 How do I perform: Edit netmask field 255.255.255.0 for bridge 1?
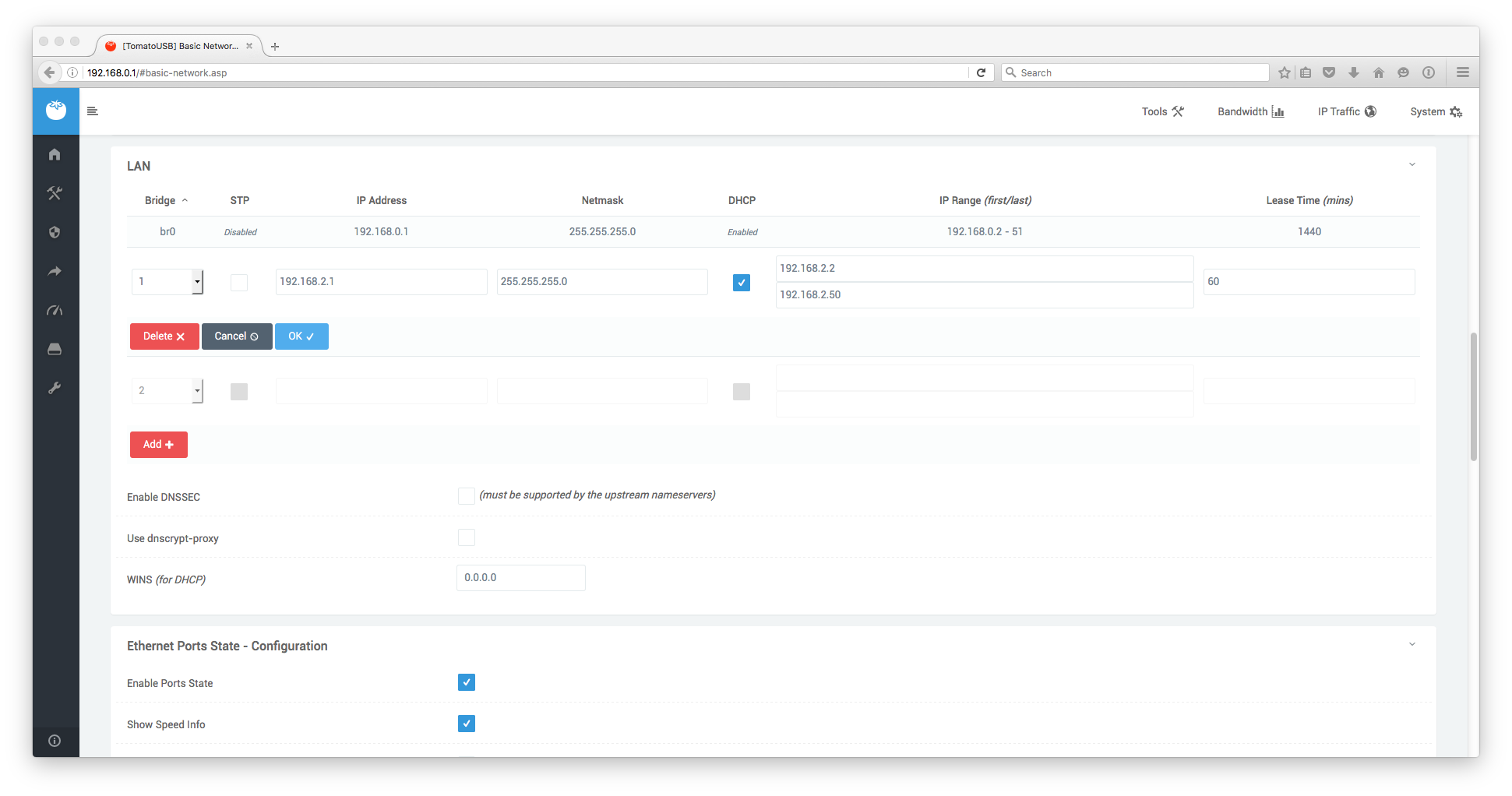(602, 282)
